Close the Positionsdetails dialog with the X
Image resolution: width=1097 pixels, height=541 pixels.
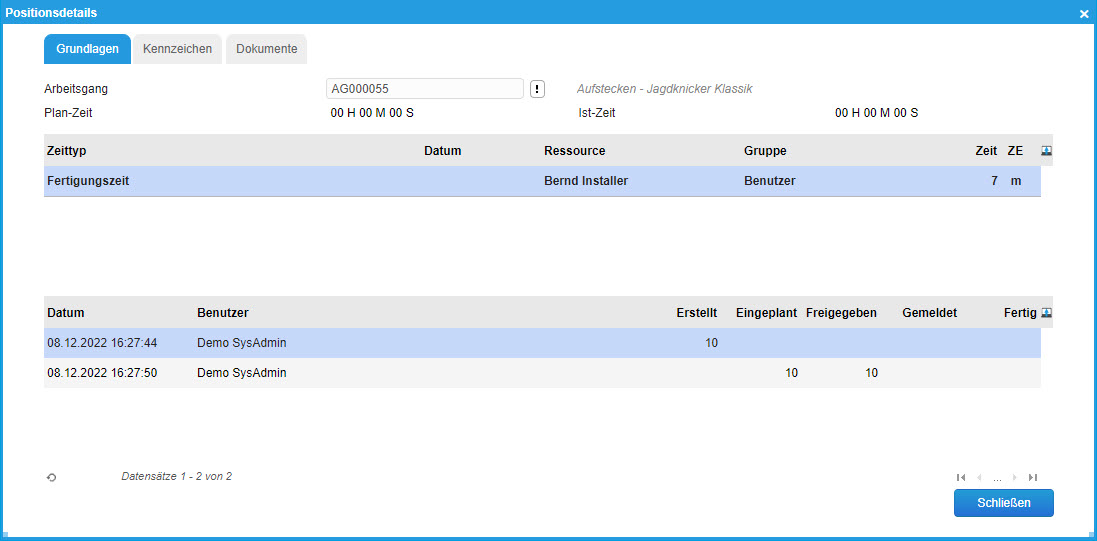click(1084, 14)
